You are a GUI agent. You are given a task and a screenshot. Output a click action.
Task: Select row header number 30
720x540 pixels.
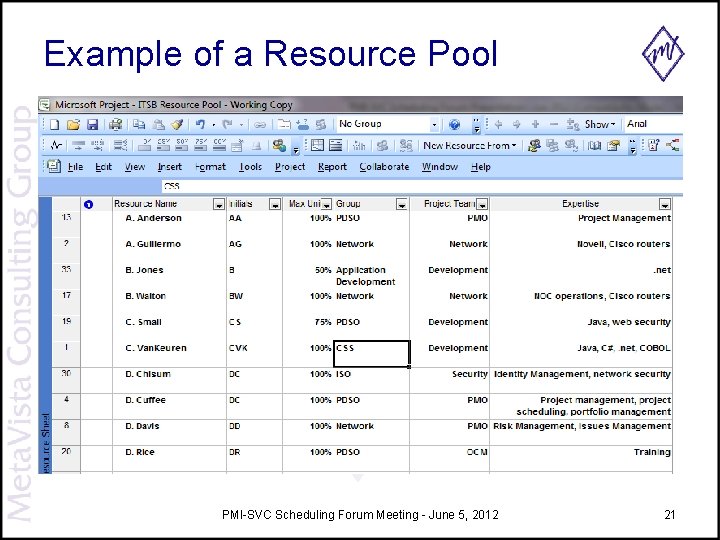66,380
